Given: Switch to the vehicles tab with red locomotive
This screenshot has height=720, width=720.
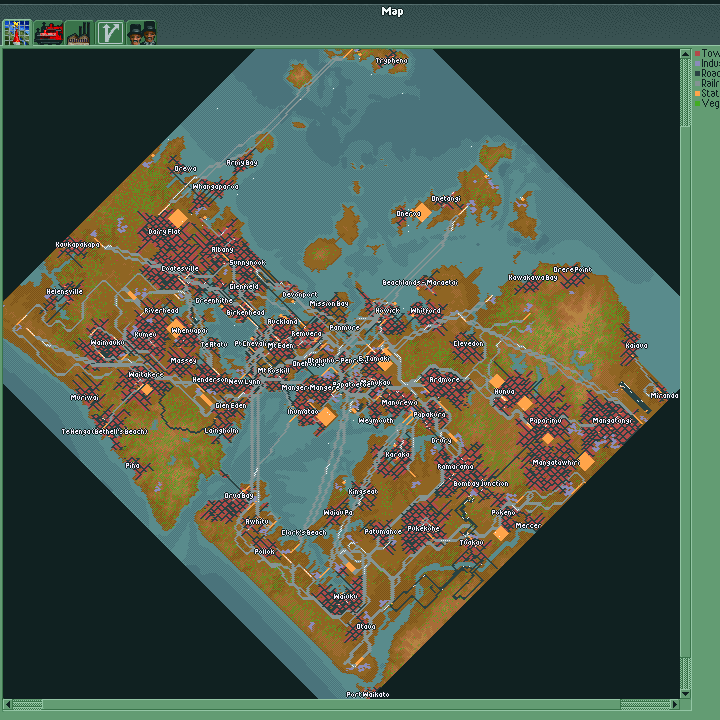Looking at the screenshot, I should (x=48, y=33).
